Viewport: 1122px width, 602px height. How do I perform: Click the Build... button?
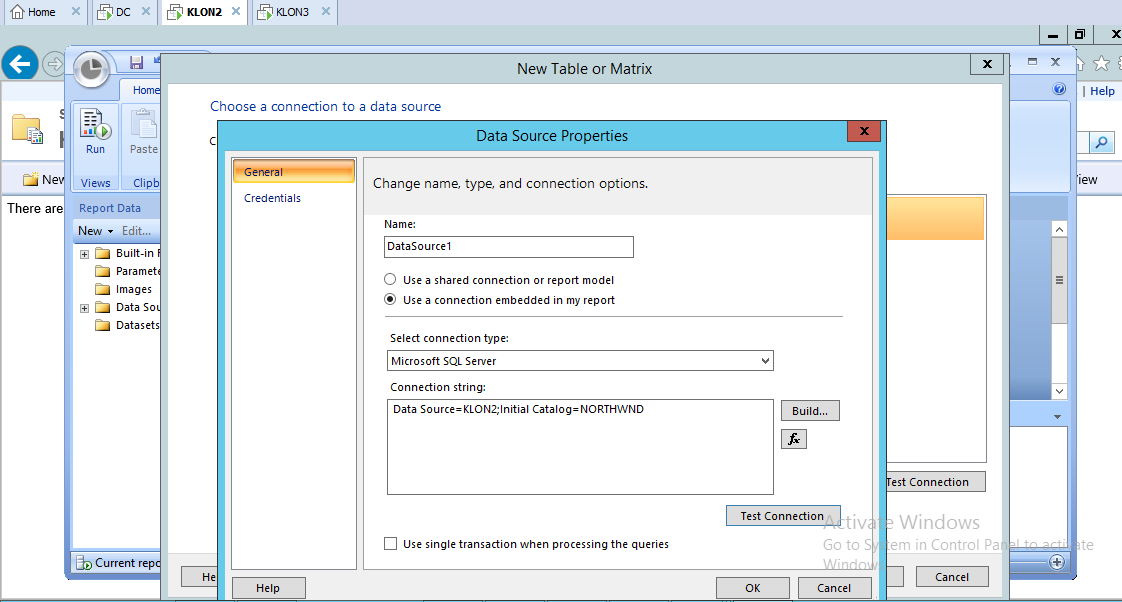[809, 411]
